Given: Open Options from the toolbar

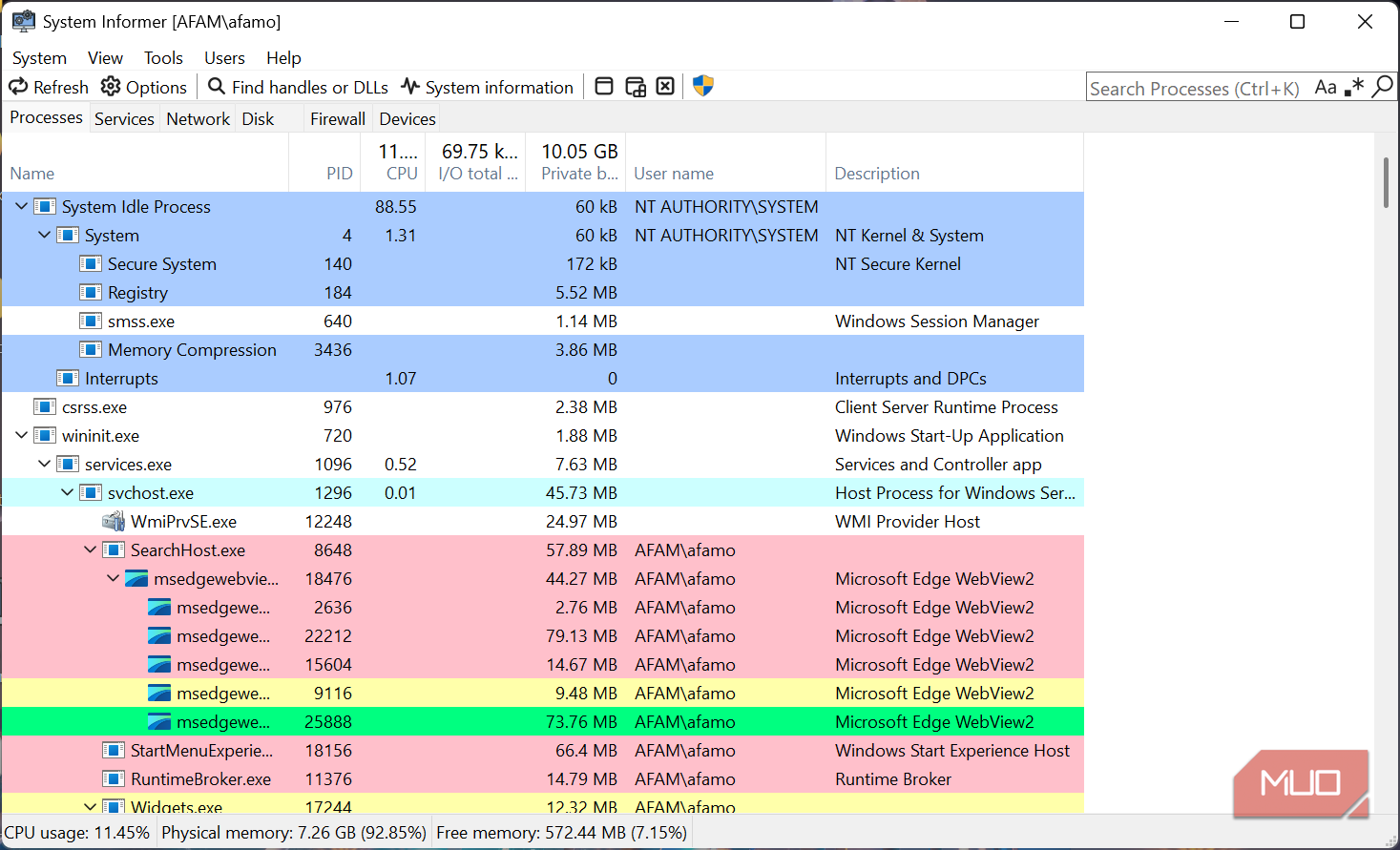Looking at the screenshot, I should coord(144,87).
